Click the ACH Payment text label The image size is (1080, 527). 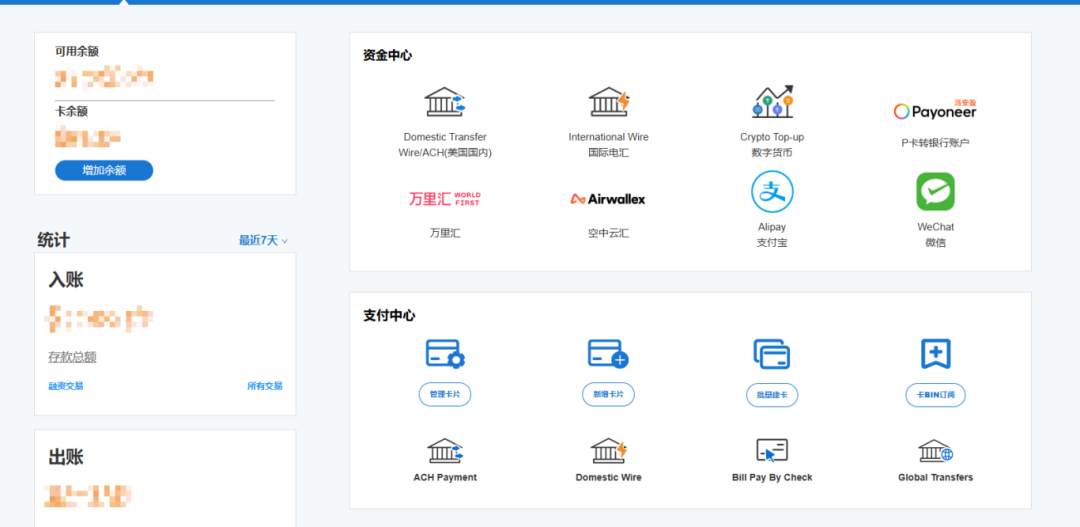pos(445,477)
